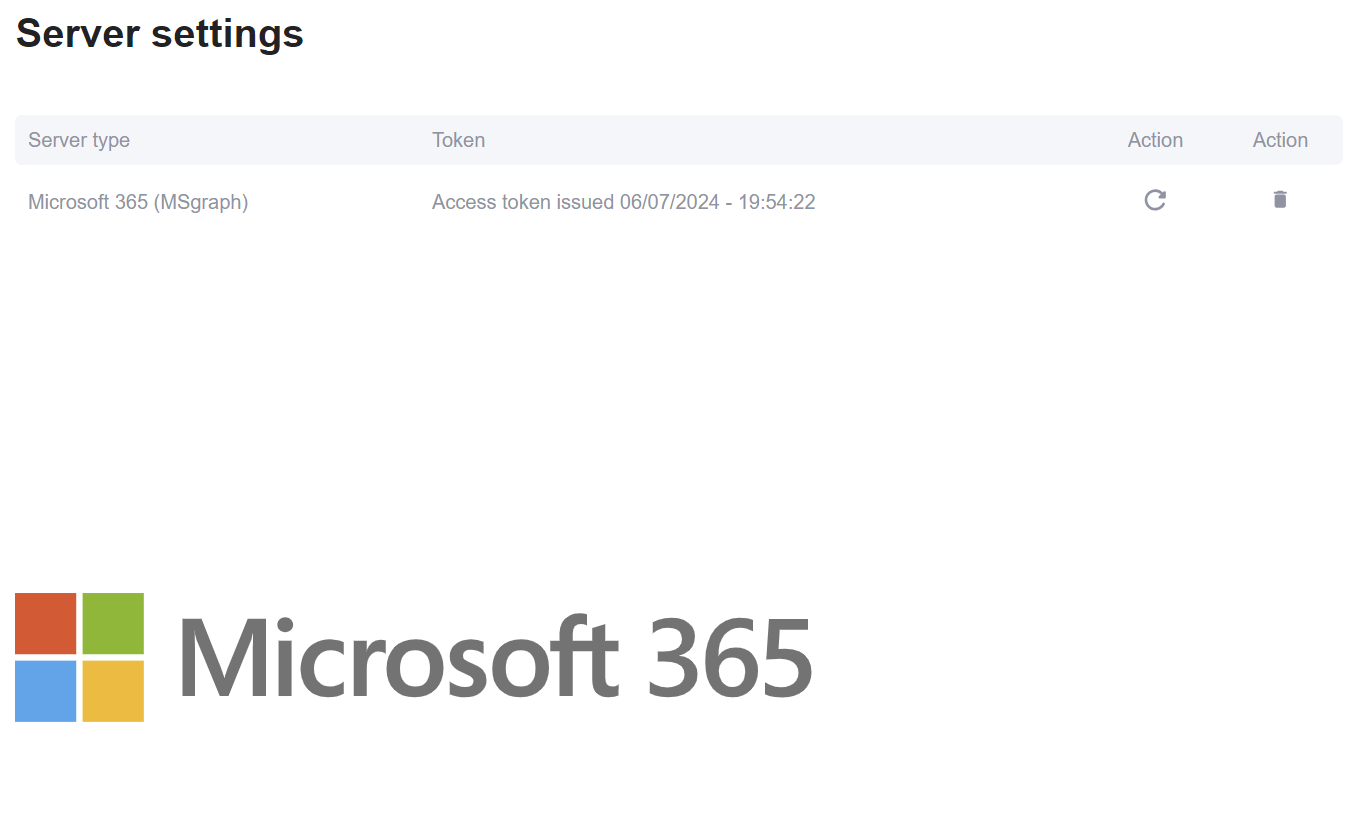Click the red square of Microsoft logo
Viewport: 1360px width, 813px height.
pyautogui.click(x=46, y=623)
